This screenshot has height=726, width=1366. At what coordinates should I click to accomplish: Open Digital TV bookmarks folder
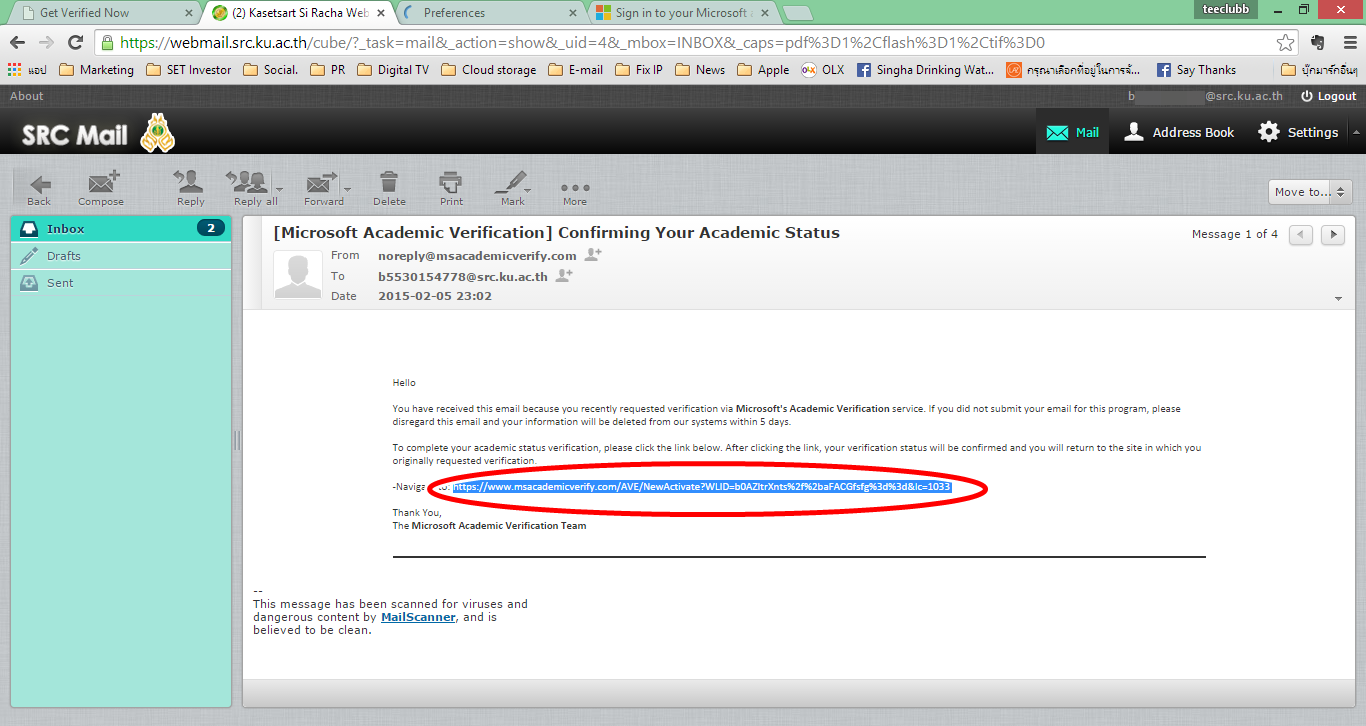[392, 70]
